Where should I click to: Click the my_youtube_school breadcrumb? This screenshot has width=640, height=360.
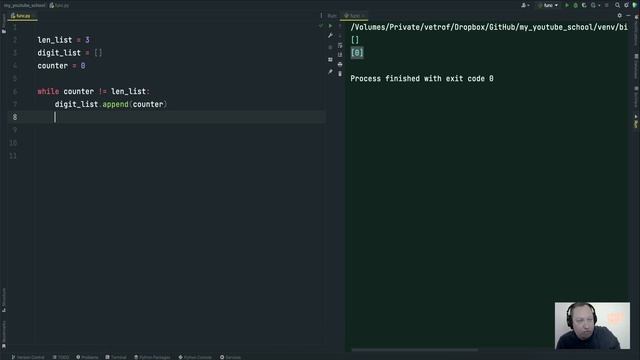(x=24, y=5)
